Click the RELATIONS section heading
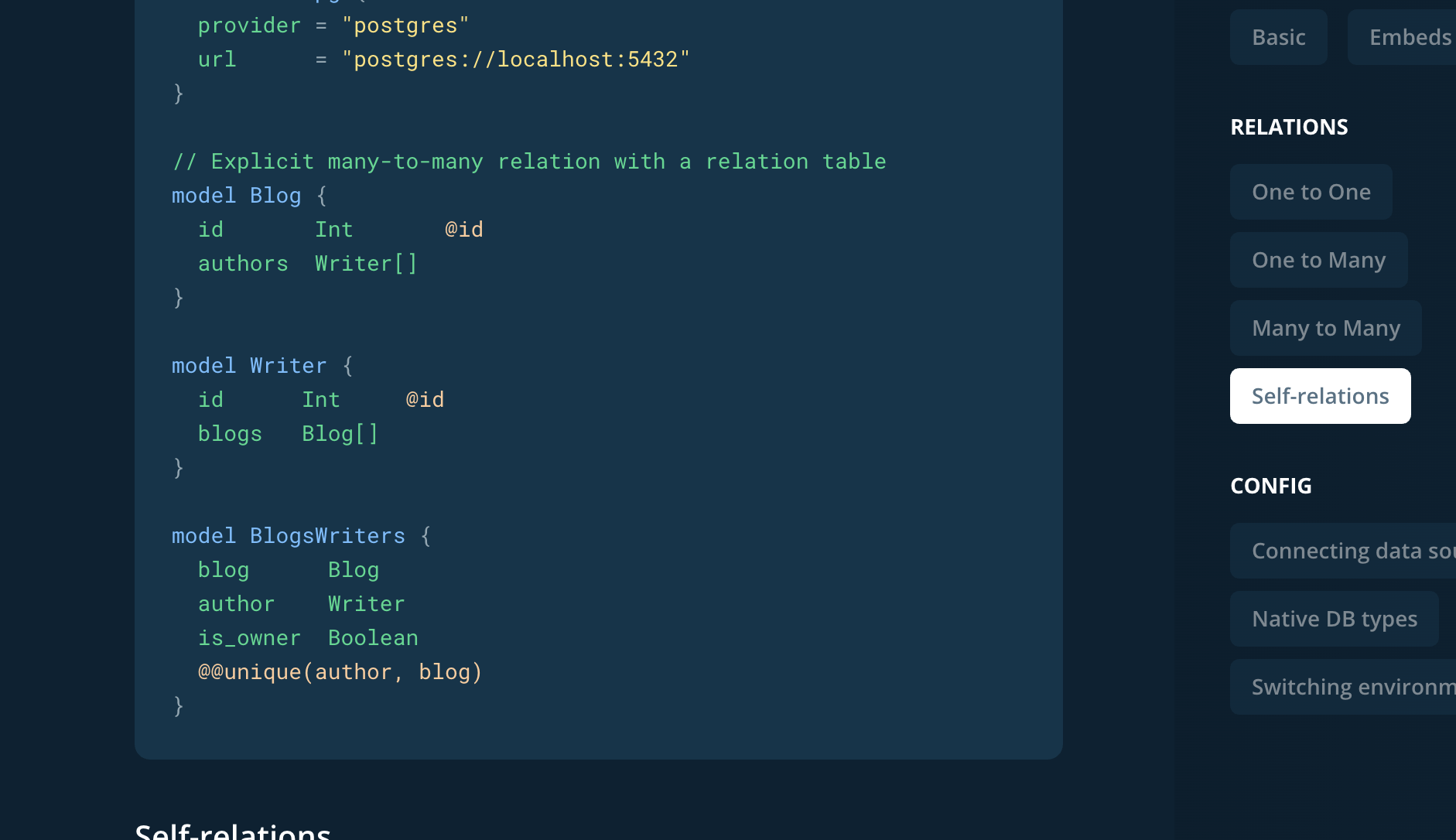 [1289, 126]
